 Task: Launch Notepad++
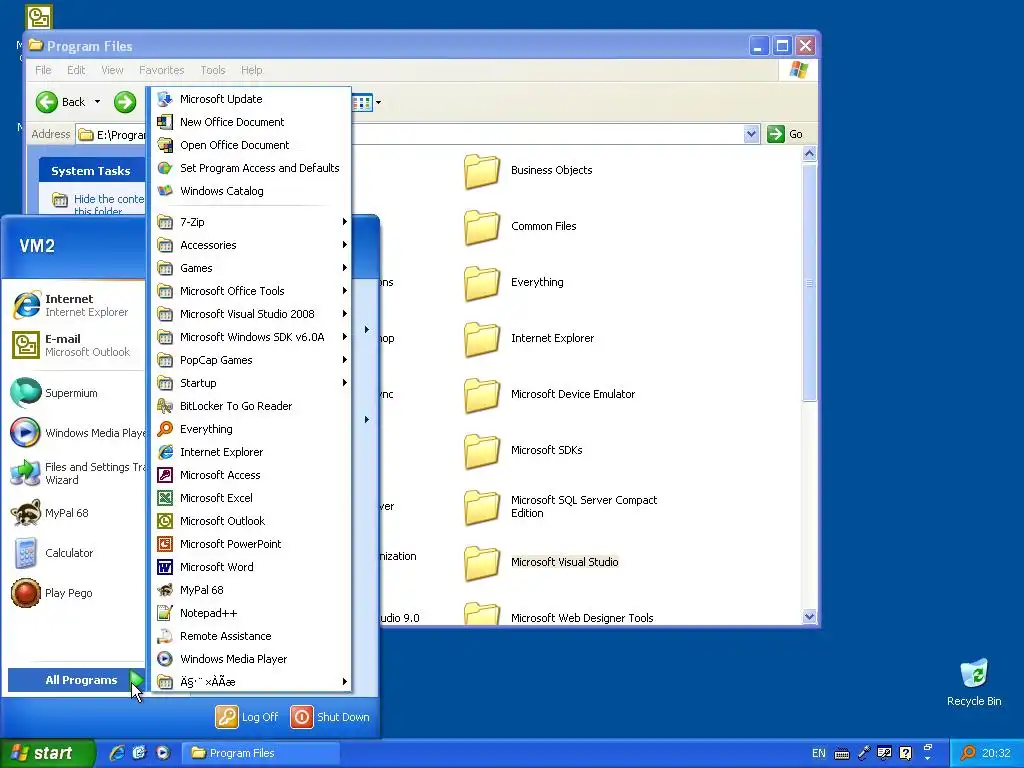[251, 613]
